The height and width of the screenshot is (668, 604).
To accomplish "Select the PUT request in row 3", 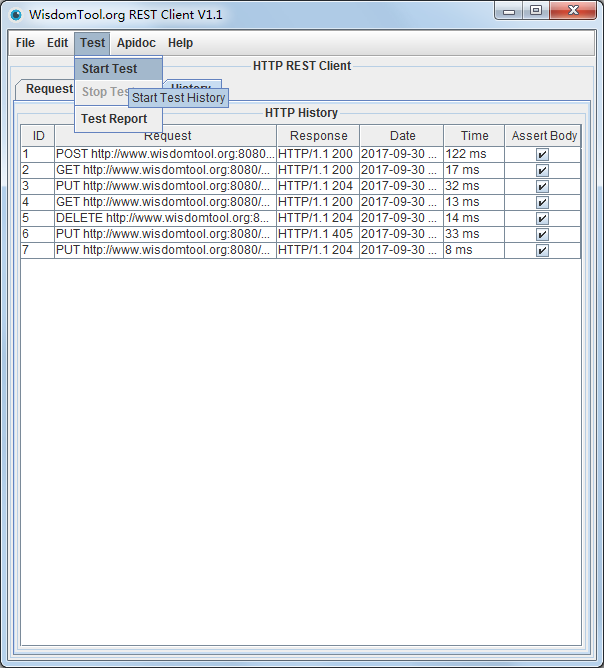I will click(x=165, y=186).
